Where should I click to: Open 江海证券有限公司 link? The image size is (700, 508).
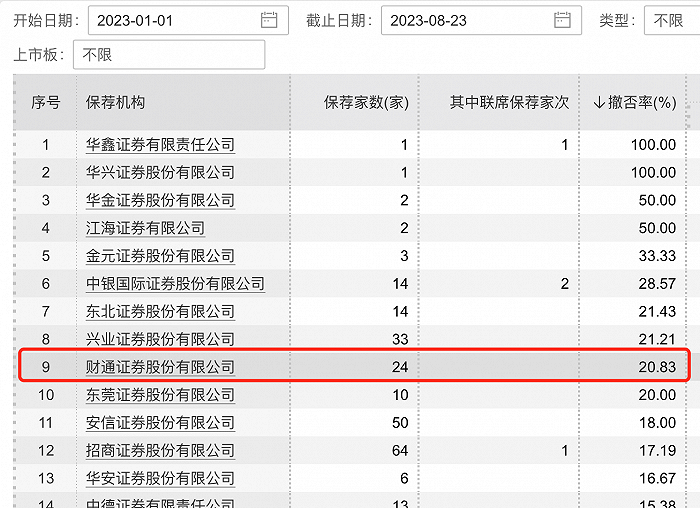146,228
